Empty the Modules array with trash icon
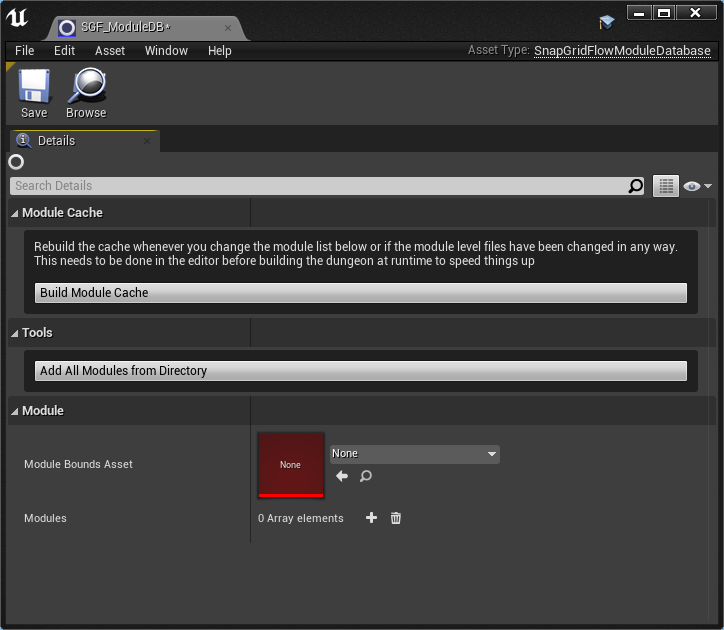Screen dimensions: 724x630 [396, 518]
